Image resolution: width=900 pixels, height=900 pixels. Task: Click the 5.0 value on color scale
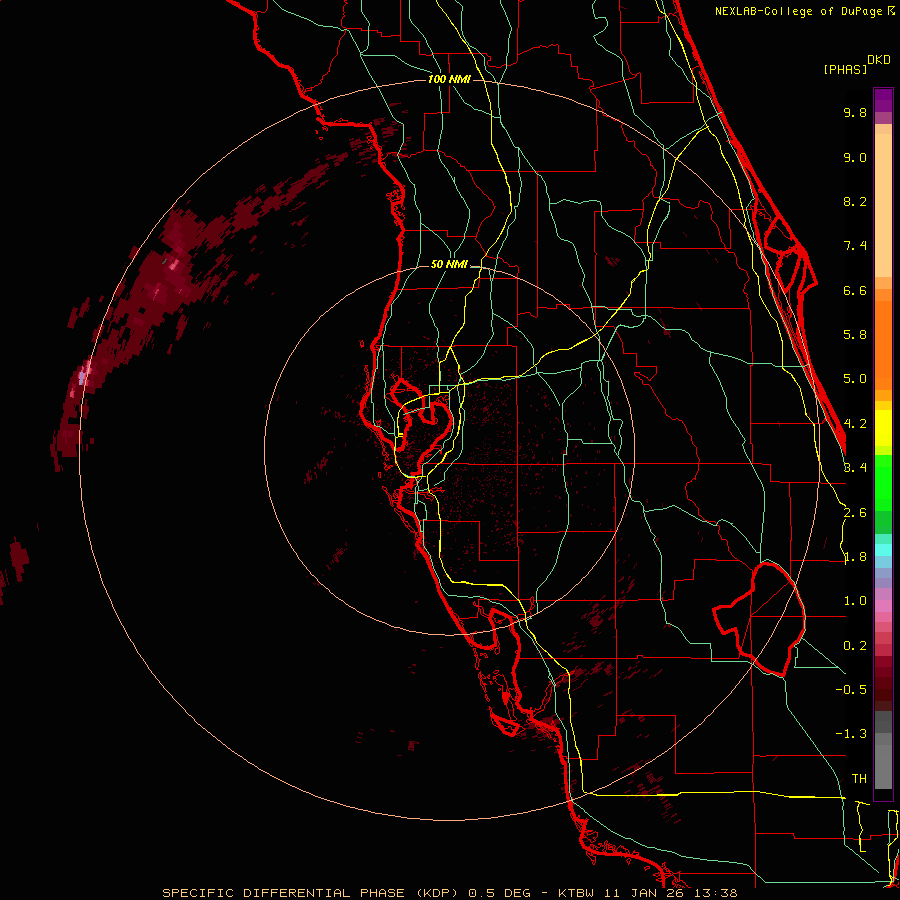click(855, 379)
